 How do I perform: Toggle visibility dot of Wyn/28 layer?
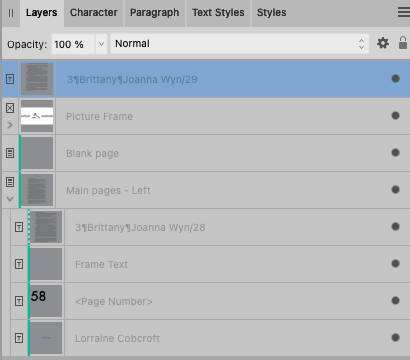pos(395,227)
